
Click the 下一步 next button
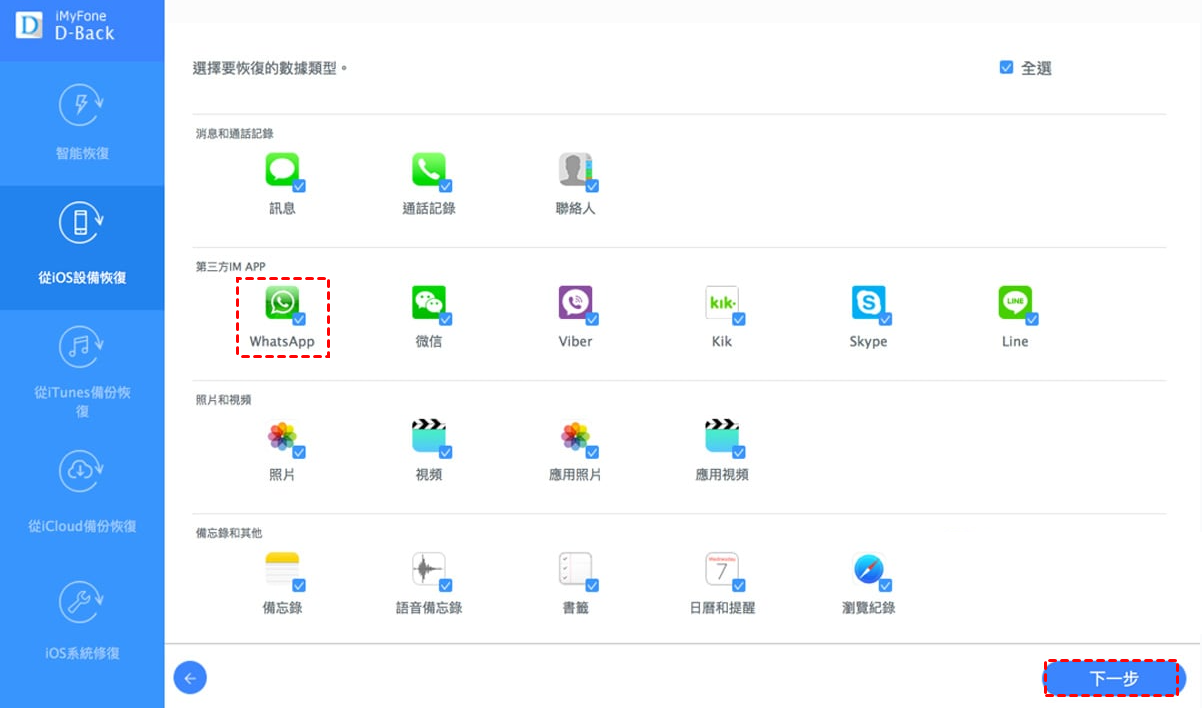pyautogui.click(x=1113, y=679)
